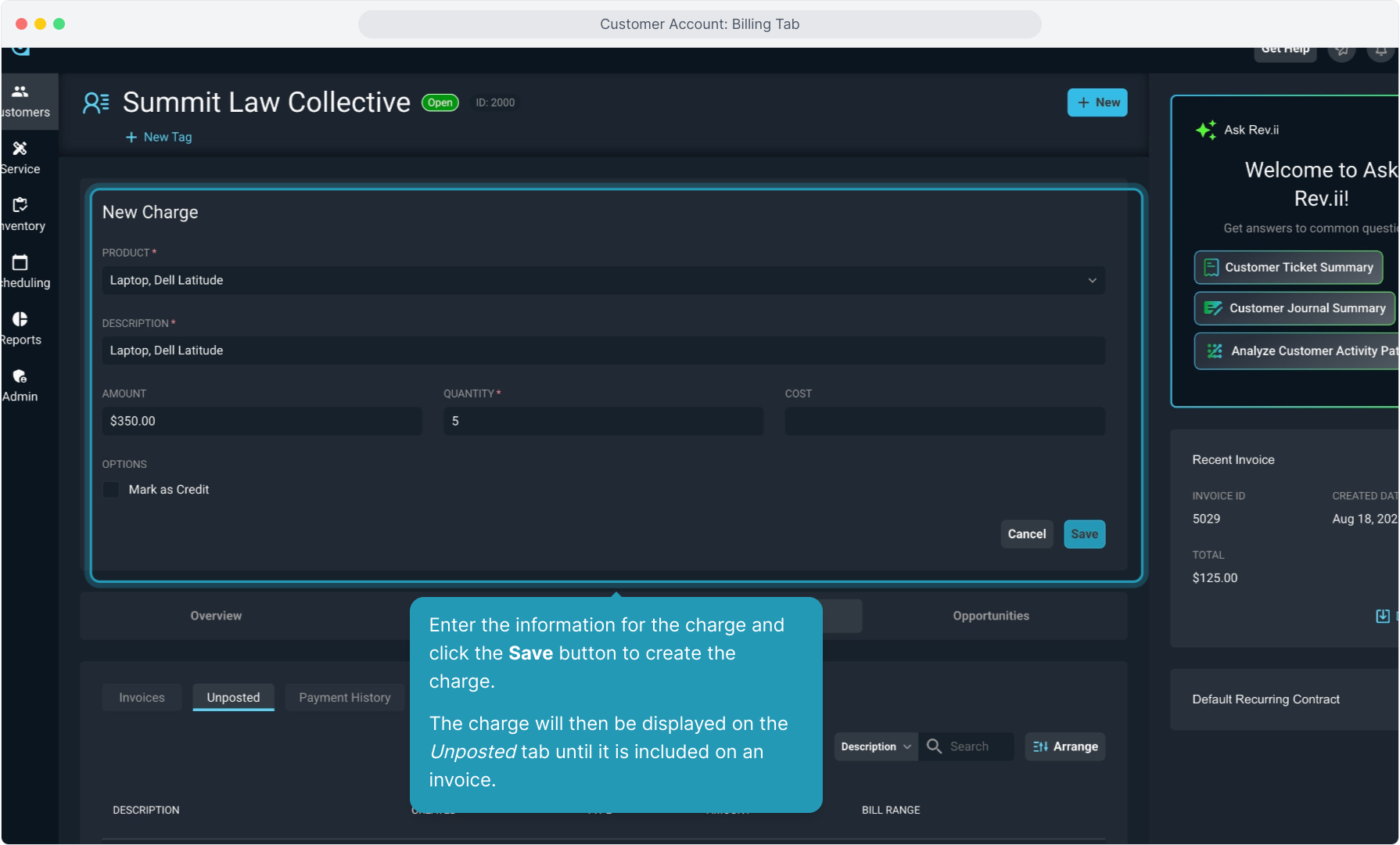Image resolution: width=1400 pixels, height=845 pixels.
Task: Click the recent invoice download icon
Action: coord(1382,616)
